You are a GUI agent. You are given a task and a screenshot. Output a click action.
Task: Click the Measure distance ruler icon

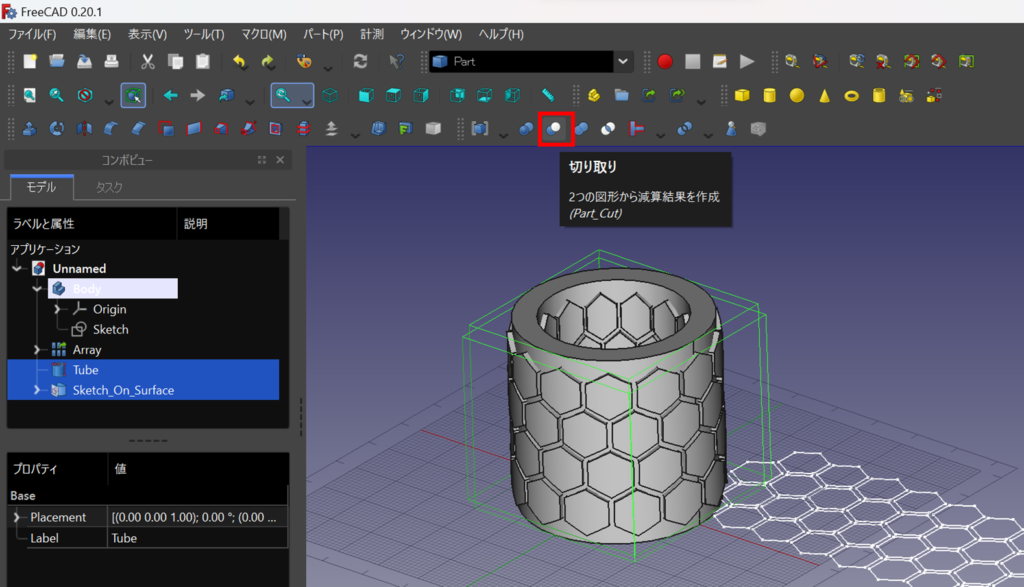coord(548,95)
